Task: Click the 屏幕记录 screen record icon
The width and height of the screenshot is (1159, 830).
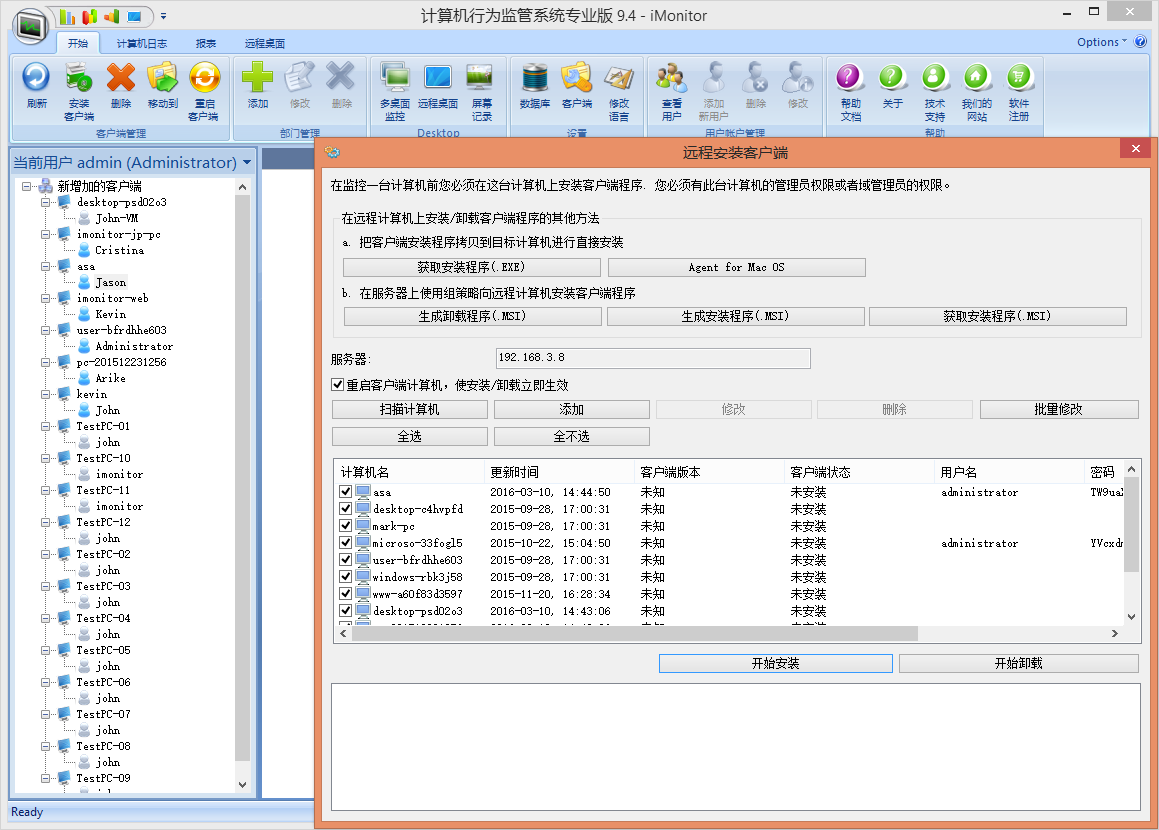Action: coord(481,78)
